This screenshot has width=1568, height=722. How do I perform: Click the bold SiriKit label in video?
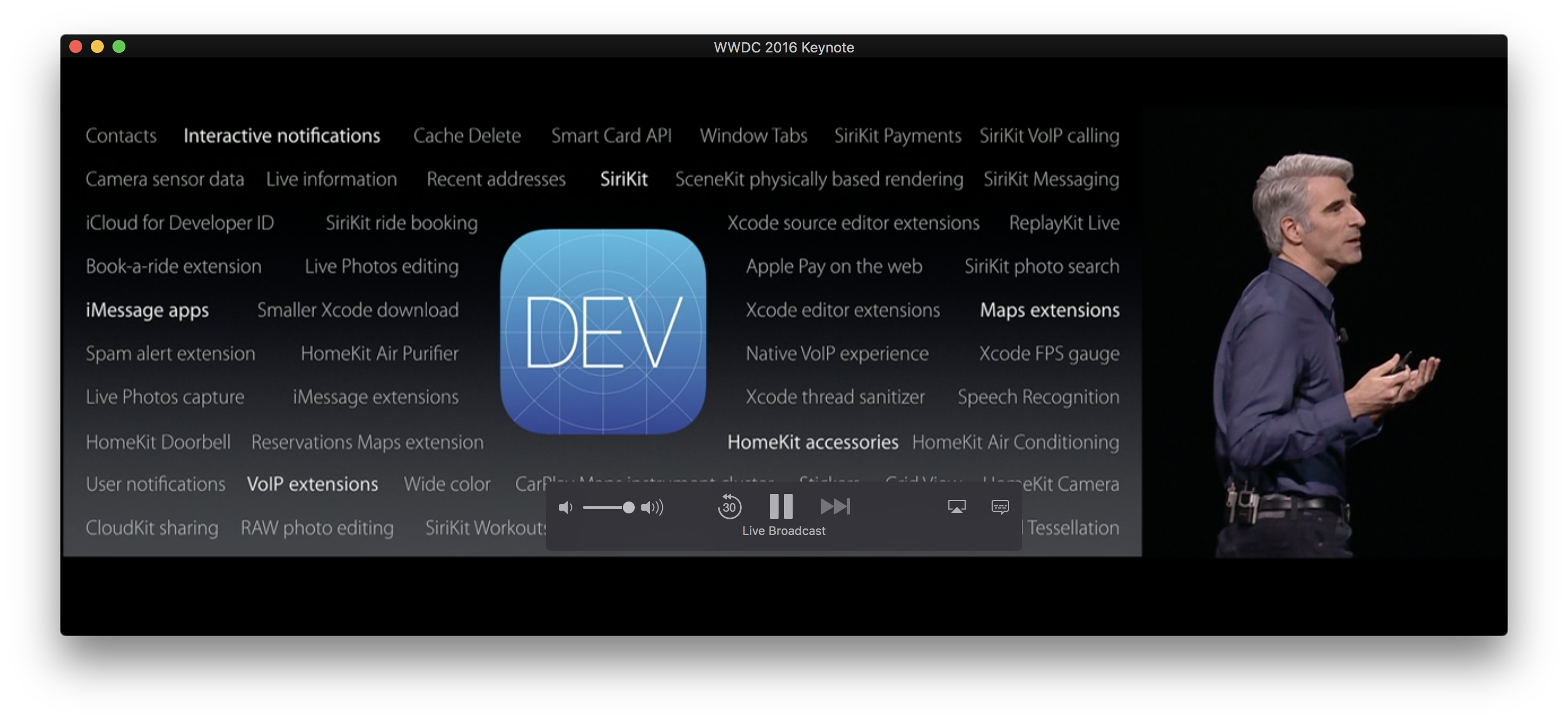pyautogui.click(x=623, y=179)
